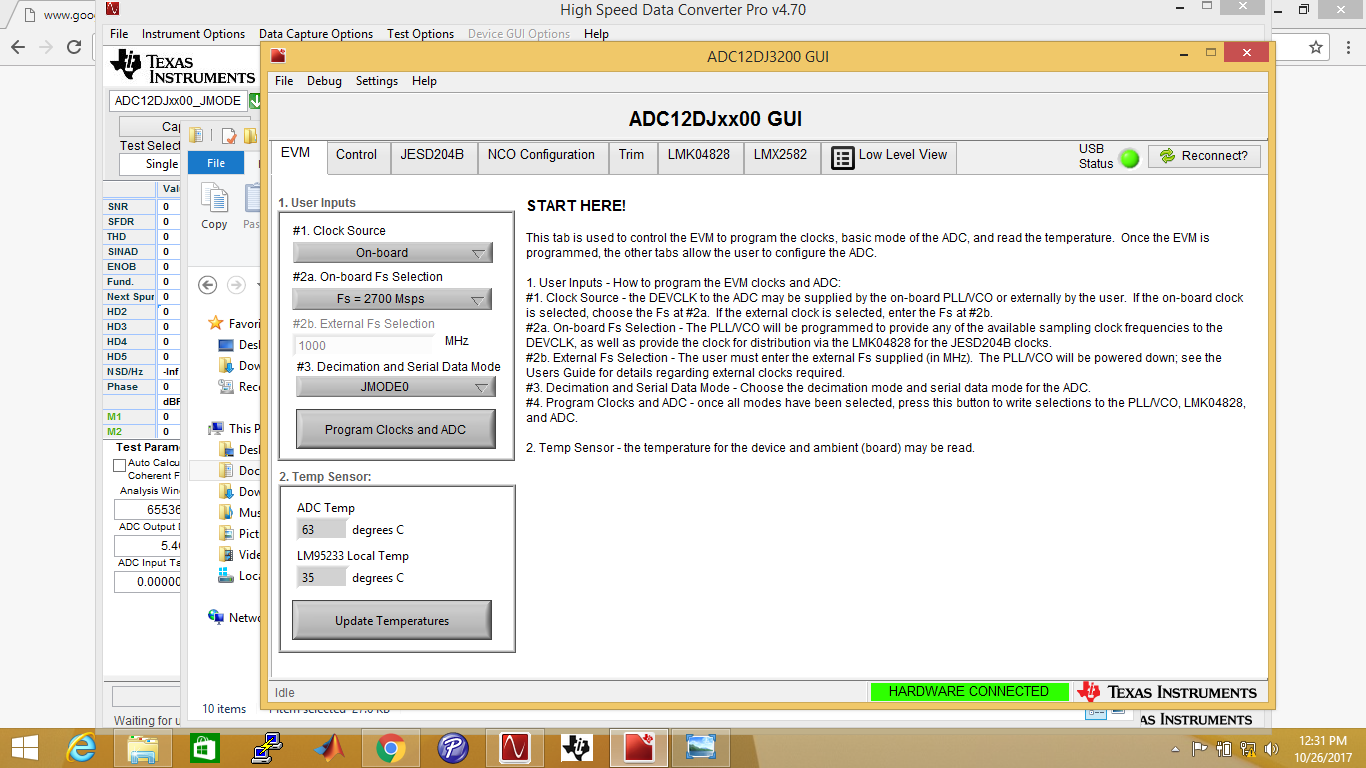Click the Analysis Window 65536 field

[148, 510]
